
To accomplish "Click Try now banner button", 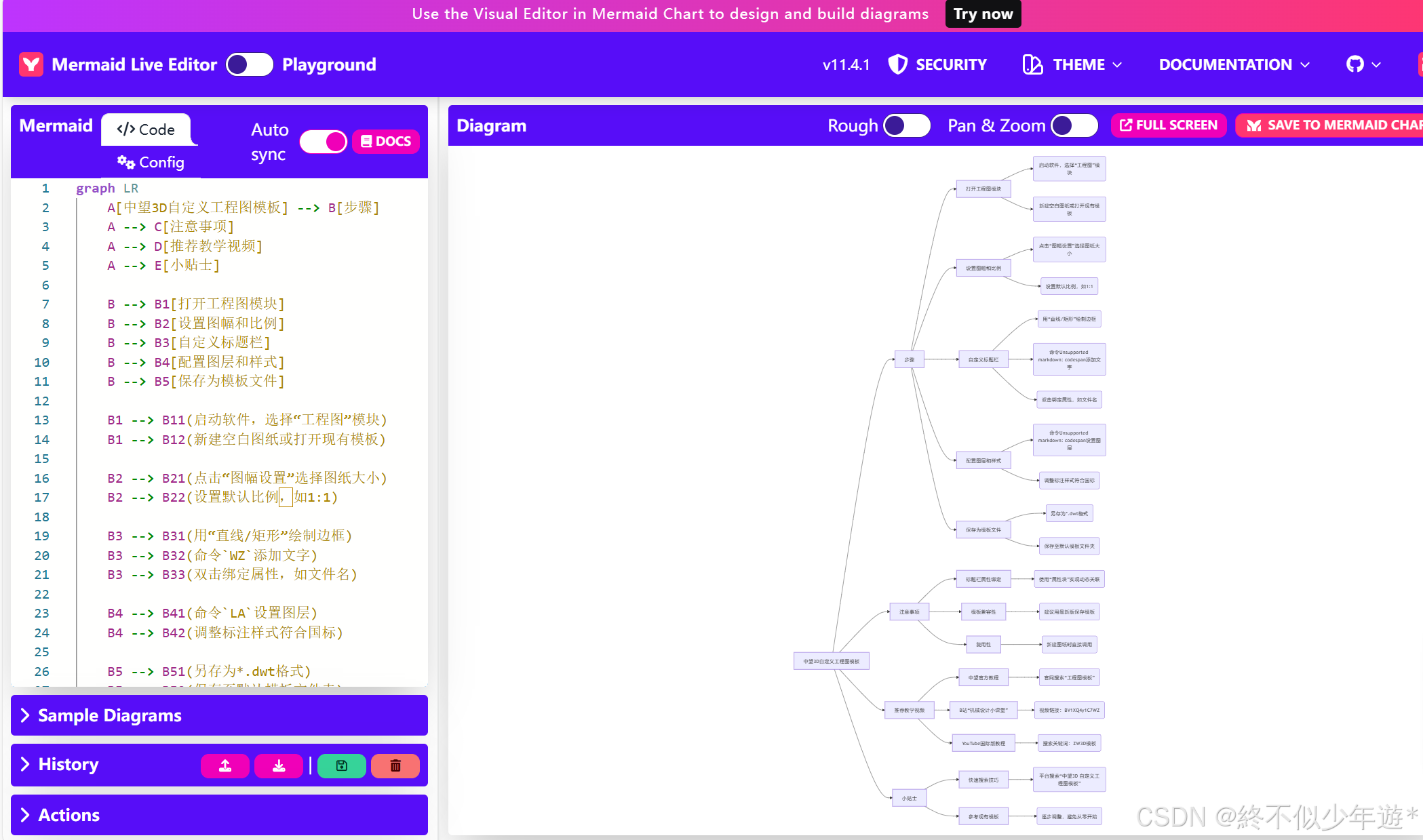I will 983,14.
